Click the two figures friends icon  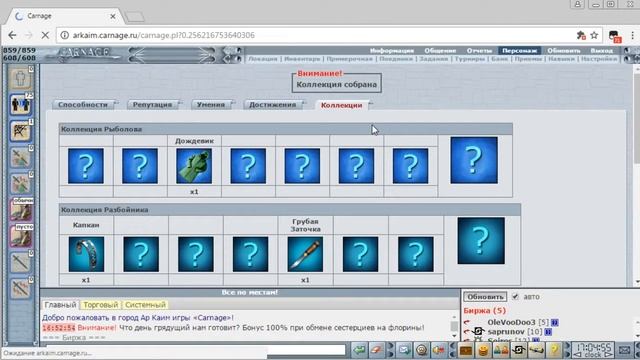pos(501,350)
